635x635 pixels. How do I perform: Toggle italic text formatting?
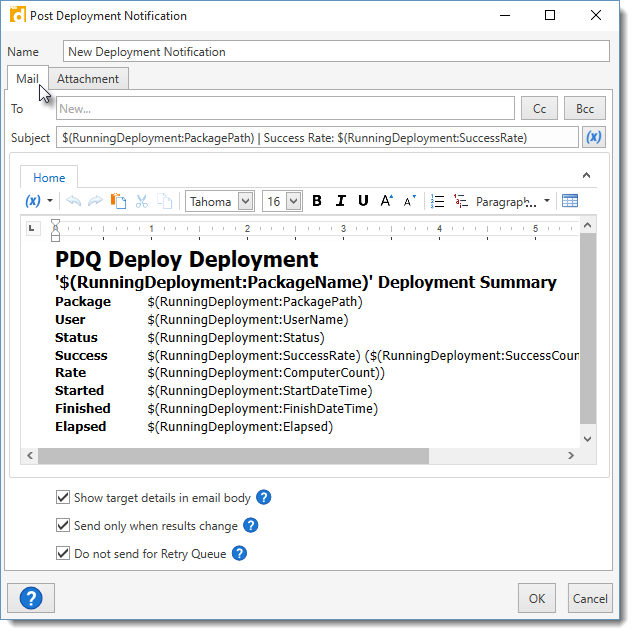pos(340,201)
